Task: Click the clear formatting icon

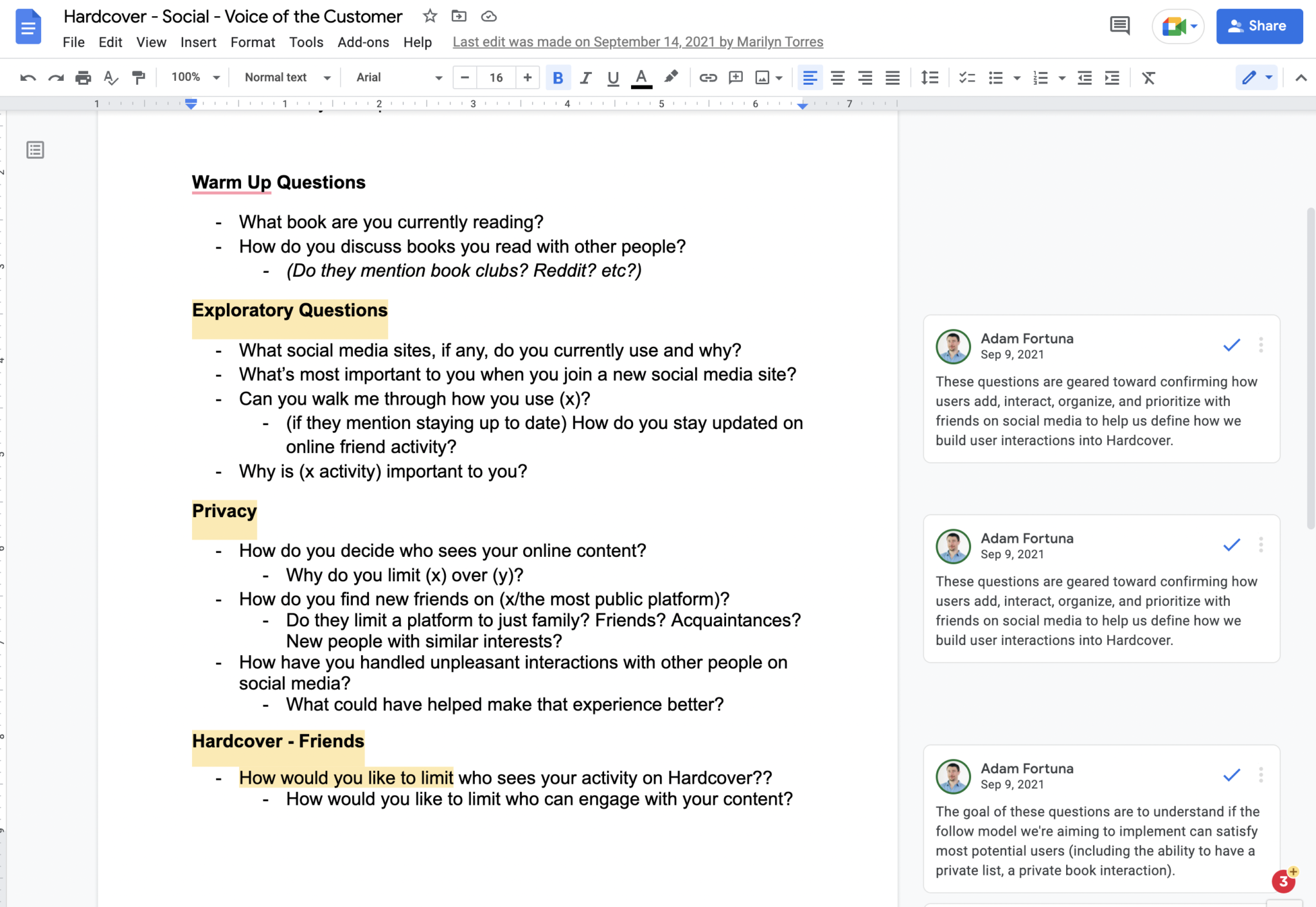Action: (x=1148, y=78)
